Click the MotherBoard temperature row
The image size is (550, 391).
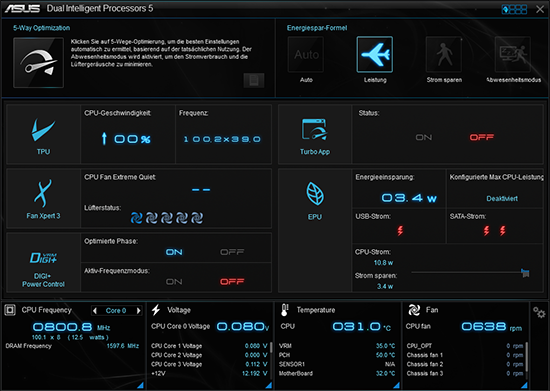337,373
